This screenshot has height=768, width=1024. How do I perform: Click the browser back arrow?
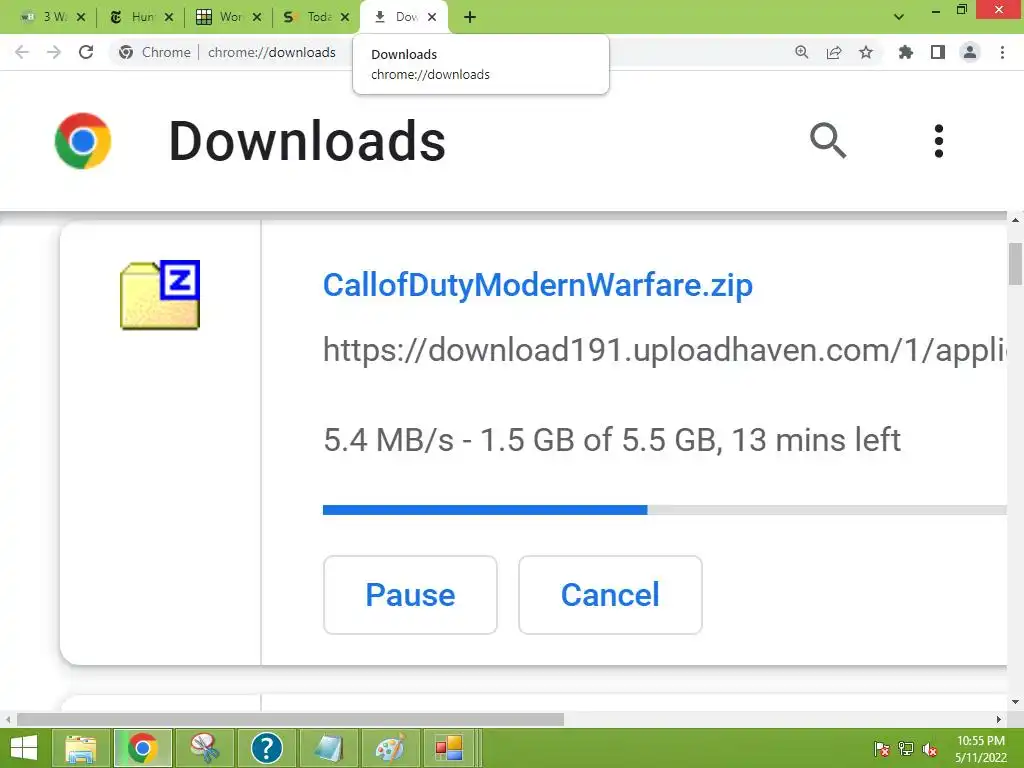click(22, 52)
